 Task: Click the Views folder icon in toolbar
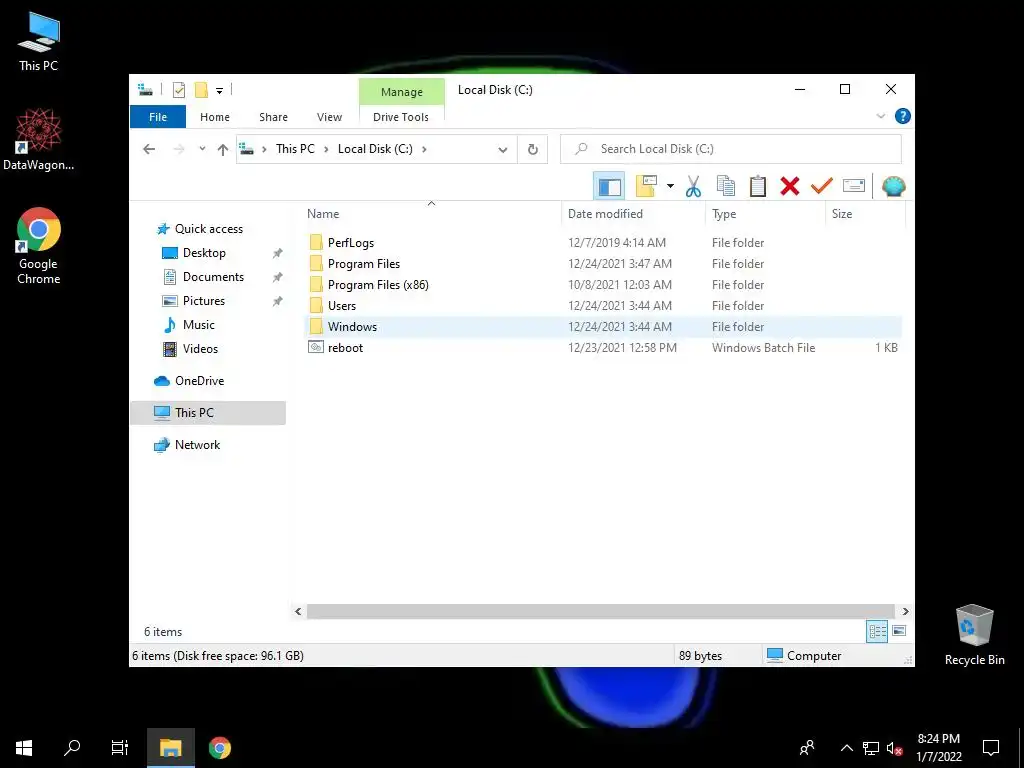pos(646,187)
